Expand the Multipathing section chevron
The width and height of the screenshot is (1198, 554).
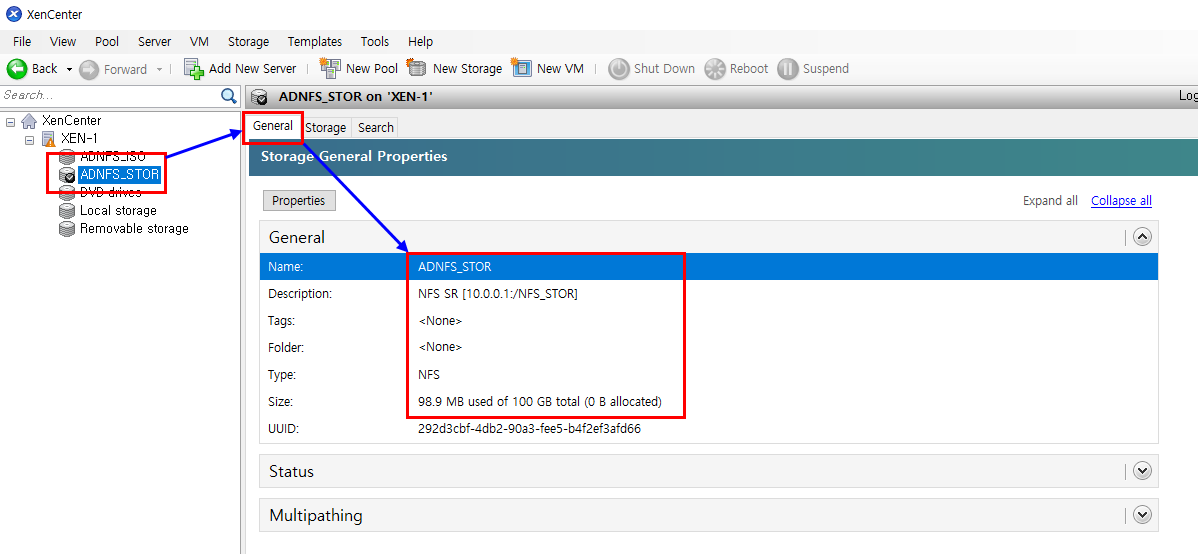coord(1142,515)
